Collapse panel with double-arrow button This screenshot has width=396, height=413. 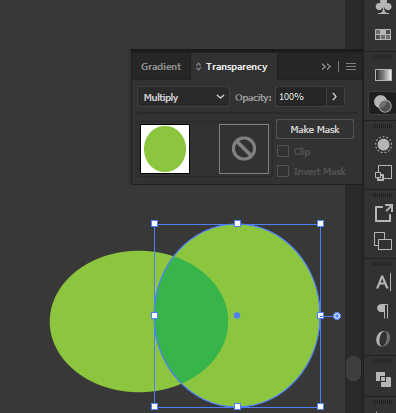(x=326, y=67)
